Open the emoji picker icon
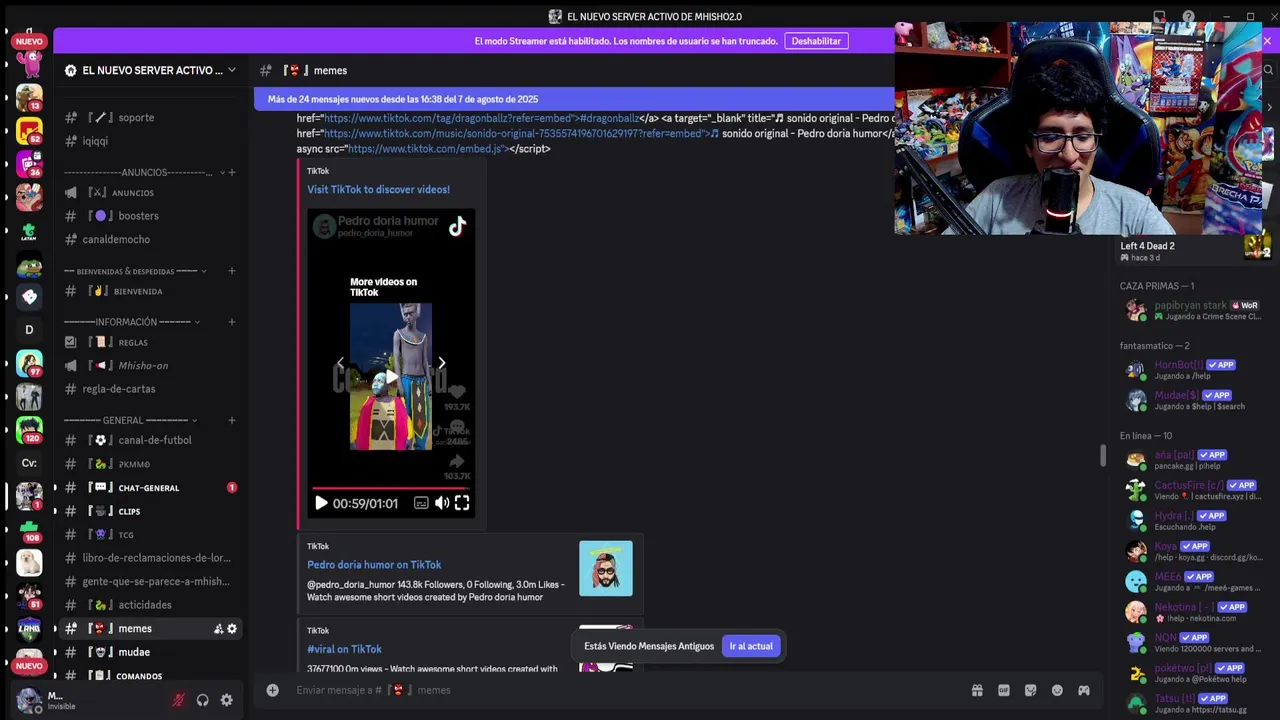The image size is (1280, 720). click(1057, 690)
